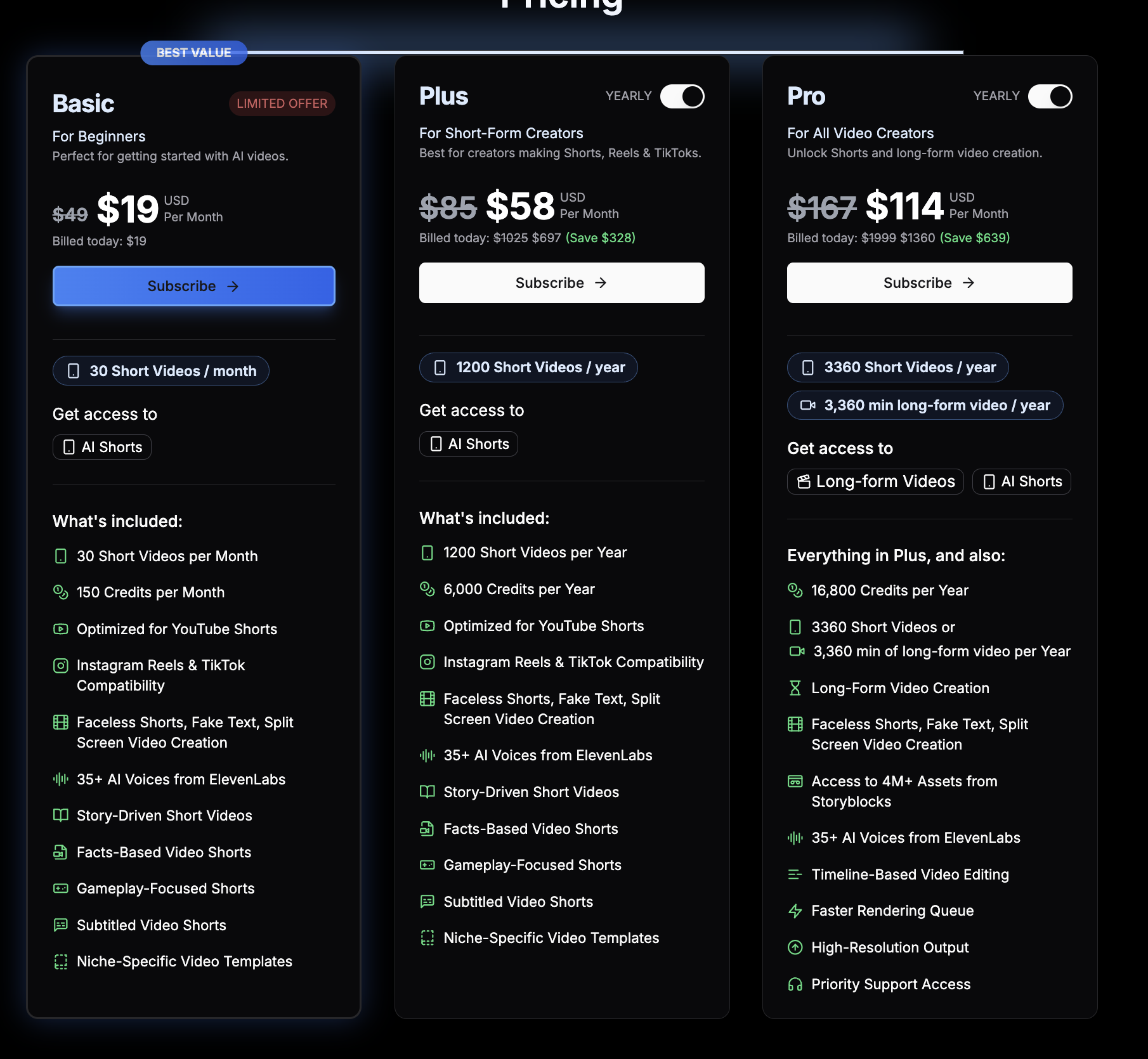Click Instagram icon in Basic plan features
Screen dimensions: 1148x1059
[61, 665]
